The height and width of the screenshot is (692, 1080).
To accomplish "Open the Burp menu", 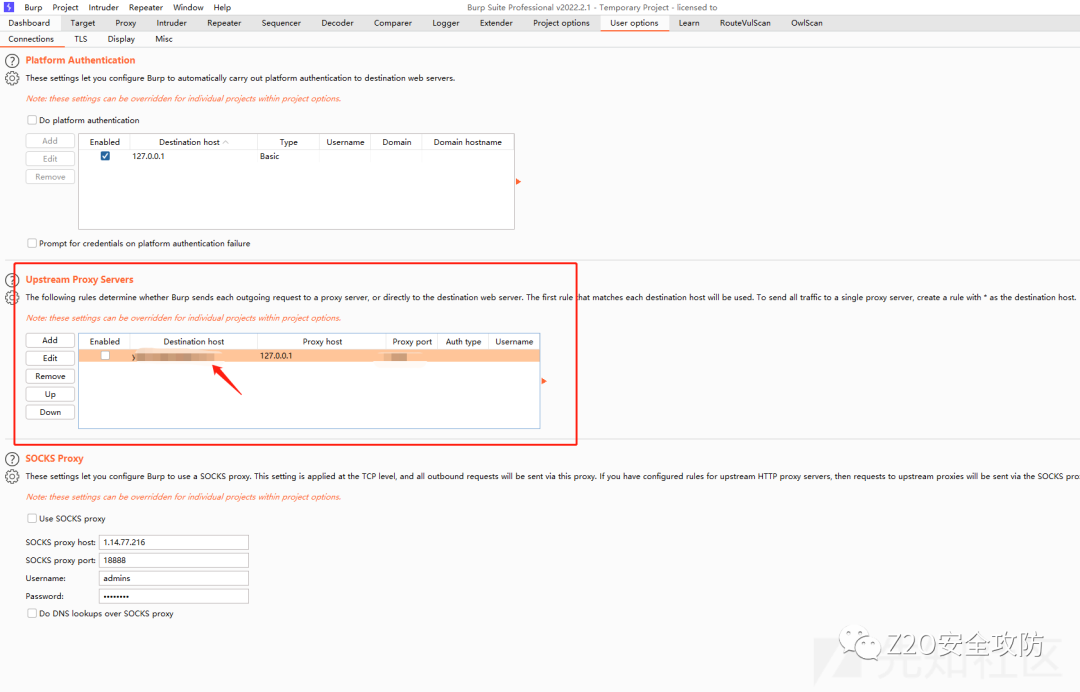I will point(33,8).
